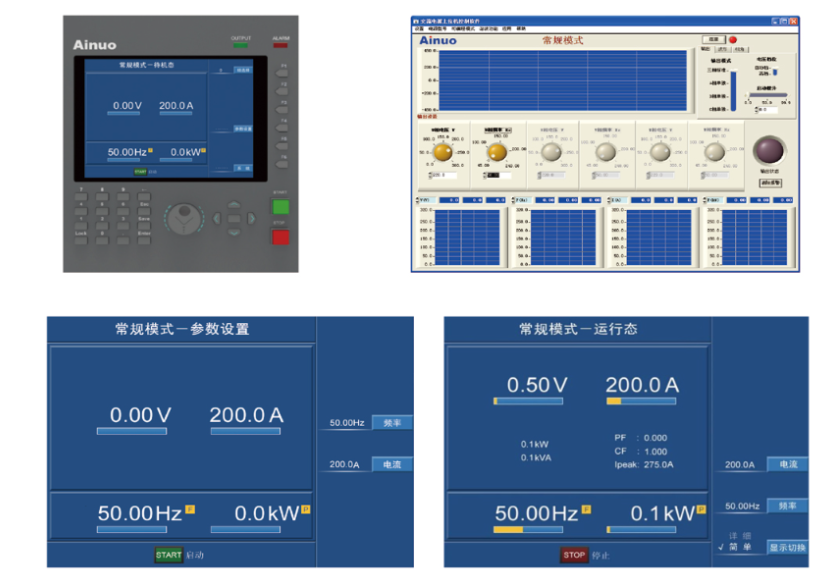Image resolution: width=836 pixels, height=581 pixels.
Task: Open the 电流 setting in parameter screen
Action: click(x=391, y=464)
